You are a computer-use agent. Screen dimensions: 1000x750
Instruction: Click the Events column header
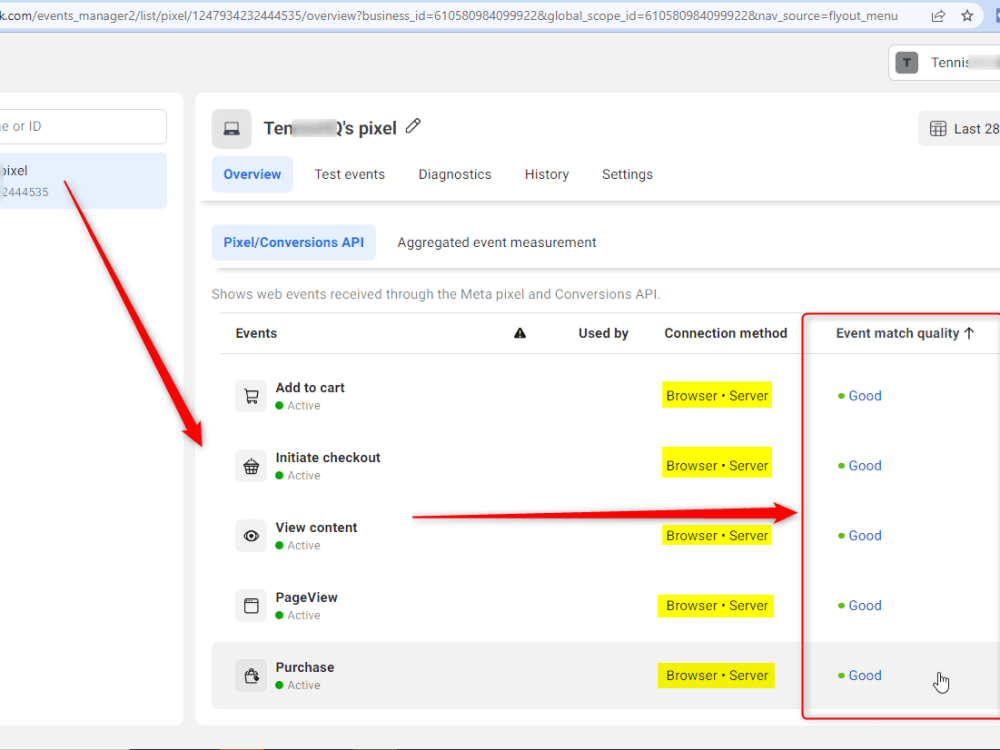pyautogui.click(x=256, y=333)
